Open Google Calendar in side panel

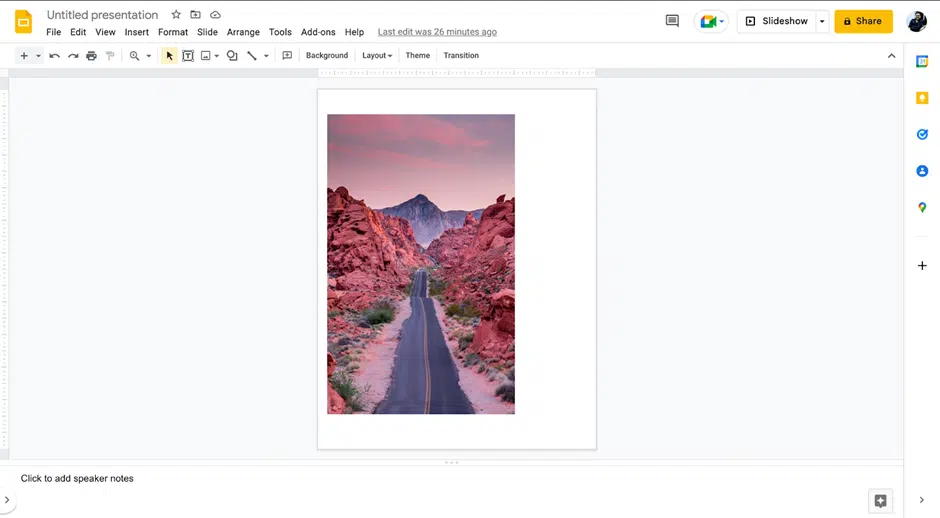click(922, 62)
